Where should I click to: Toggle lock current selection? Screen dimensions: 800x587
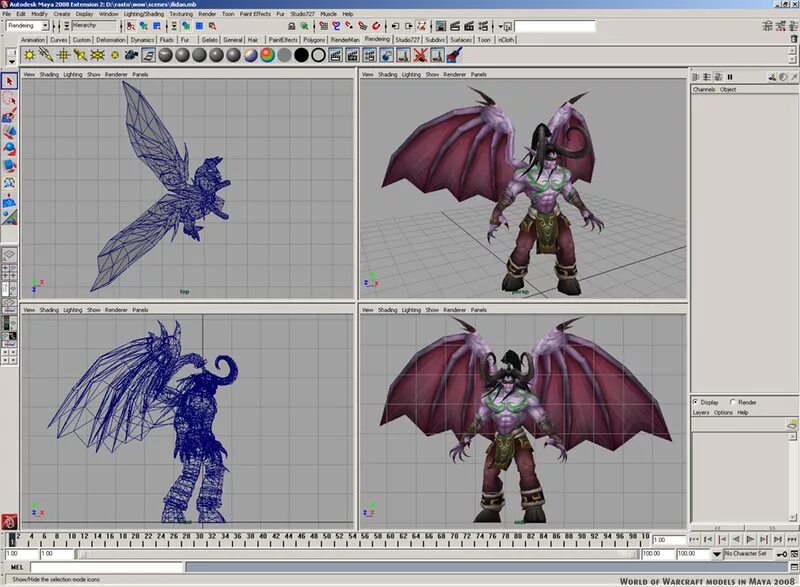291,26
